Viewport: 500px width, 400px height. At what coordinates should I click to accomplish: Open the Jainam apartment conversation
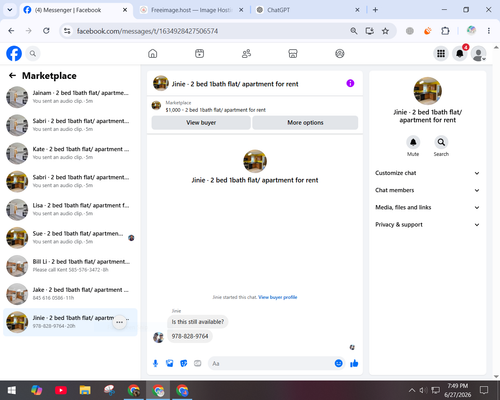tap(70, 97)
